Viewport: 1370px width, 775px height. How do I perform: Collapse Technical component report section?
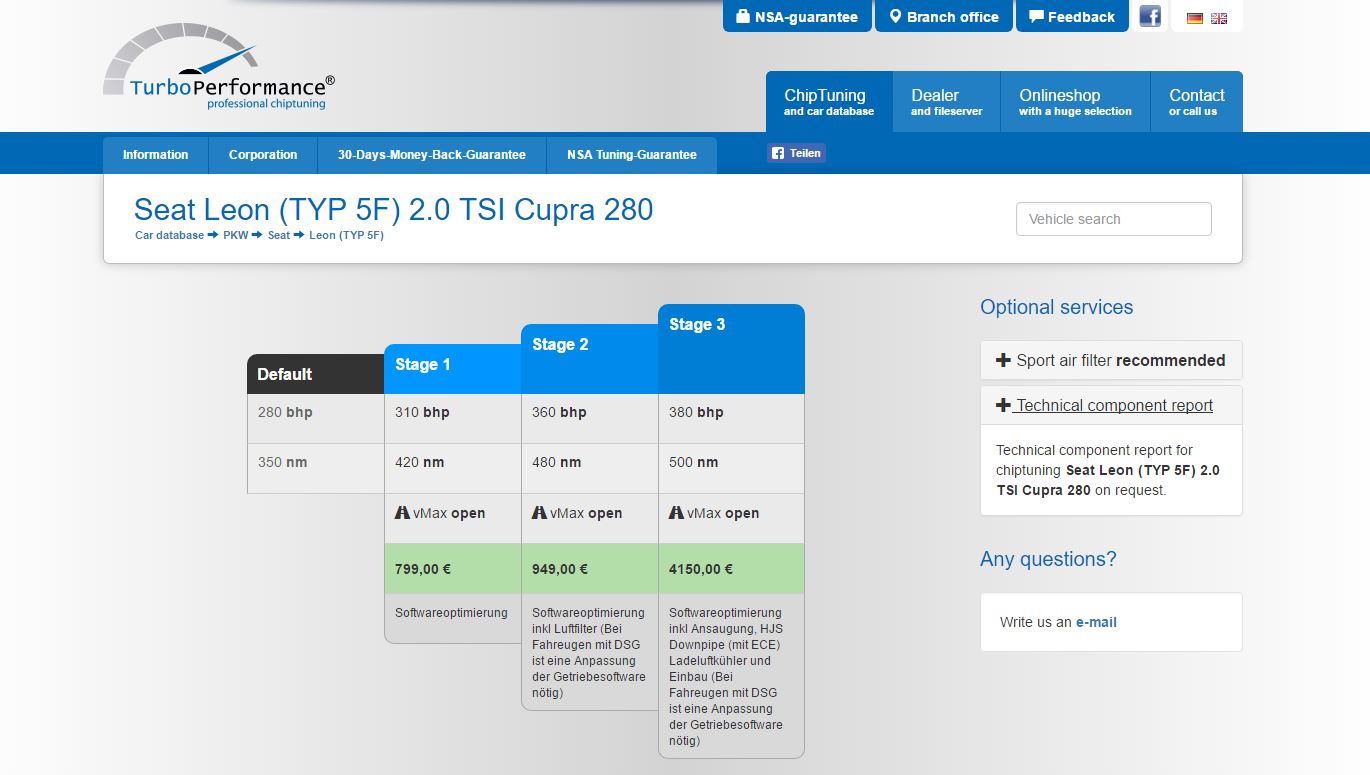coord(1111,405)
